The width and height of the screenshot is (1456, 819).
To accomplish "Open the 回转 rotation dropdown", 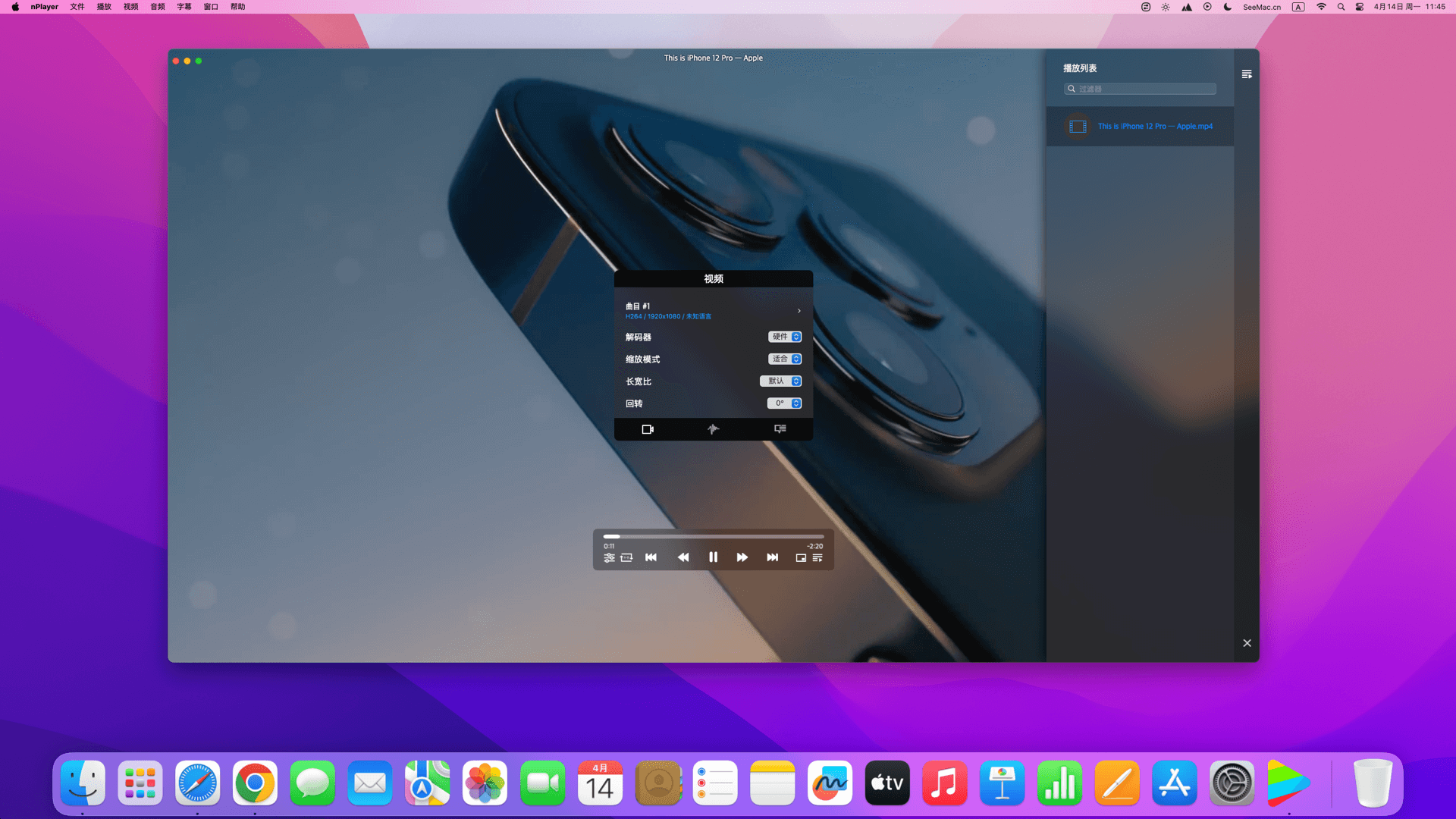I will pyautogui.click(x=785, y=403).
